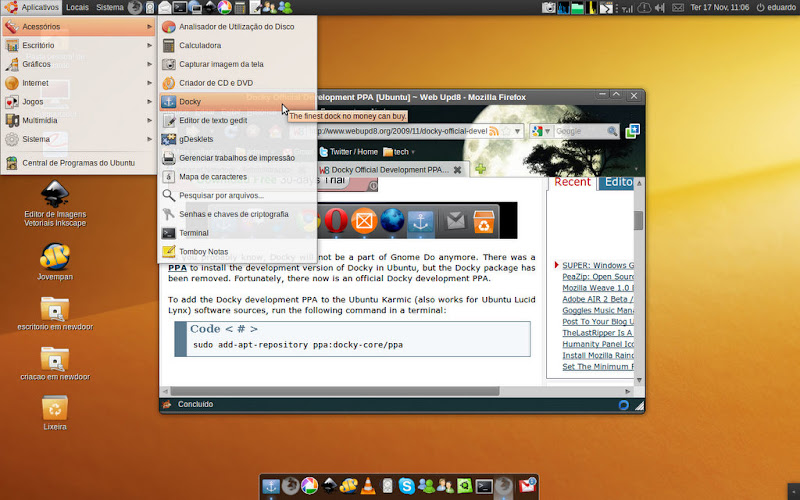800x500 pixels.
Task: Launch Docky from the Acessórios submenu
Action: click(237, 102)
